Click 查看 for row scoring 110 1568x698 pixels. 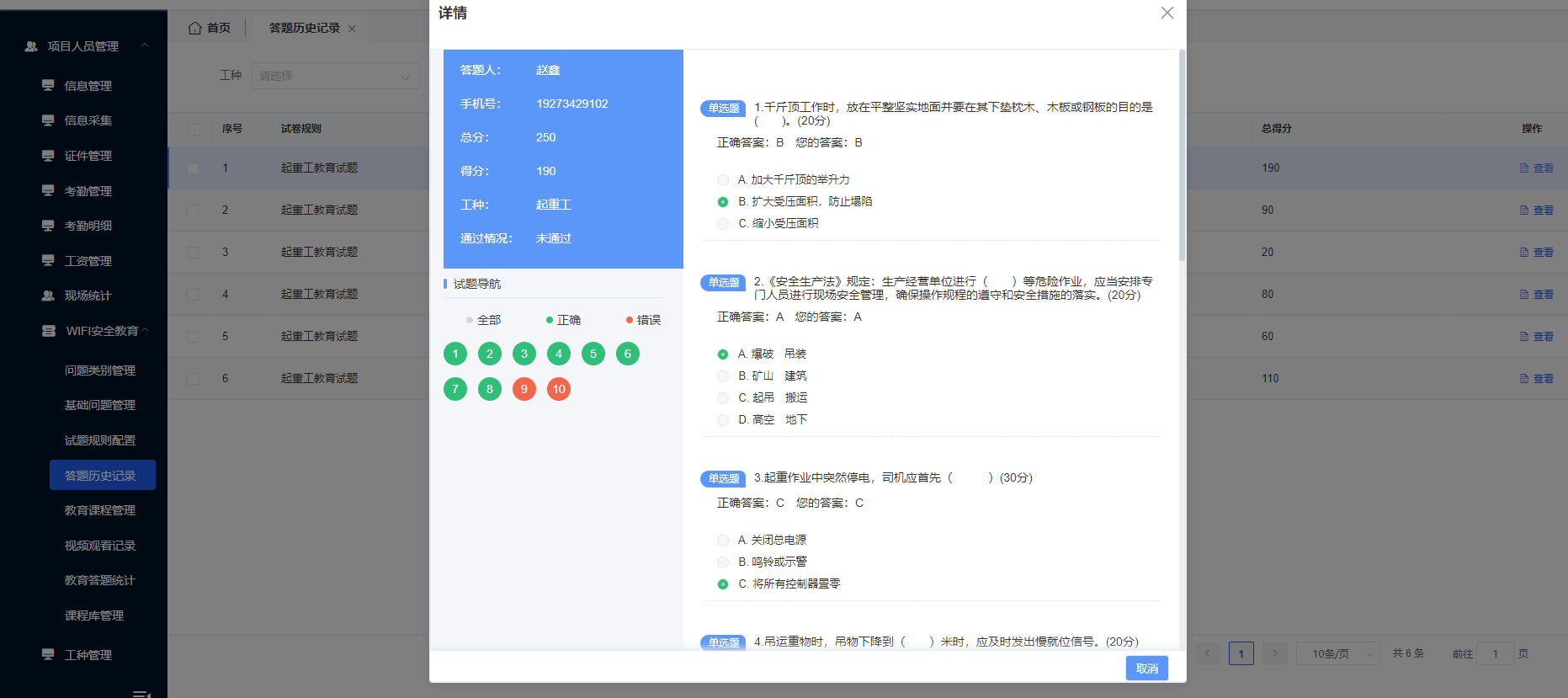pos(1537,379)
